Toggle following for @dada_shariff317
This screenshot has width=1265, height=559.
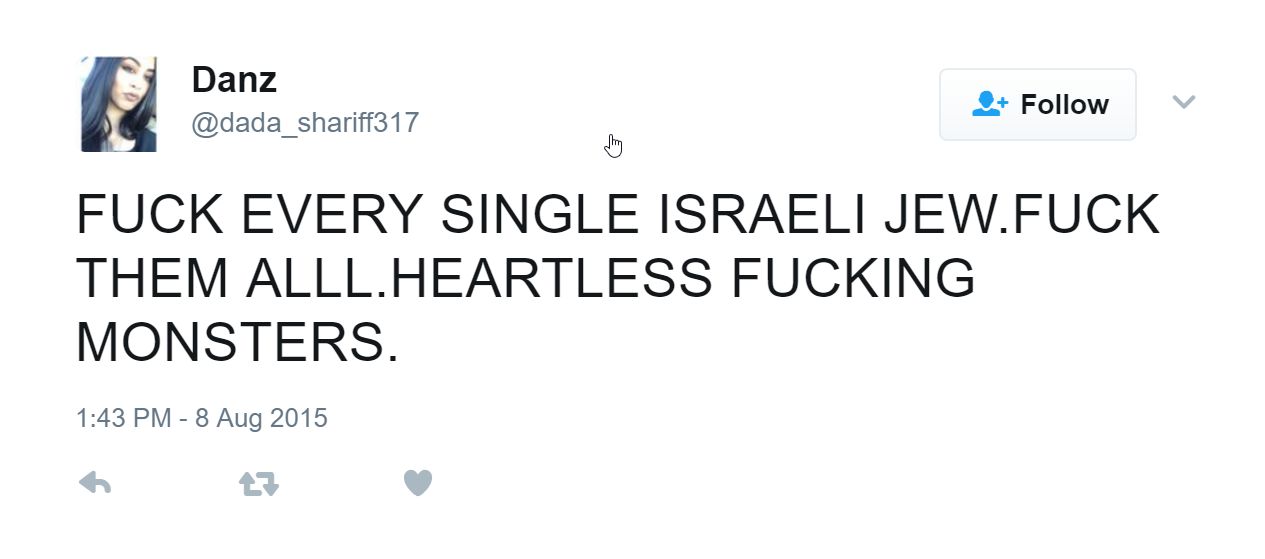[x=1037, y=104]
